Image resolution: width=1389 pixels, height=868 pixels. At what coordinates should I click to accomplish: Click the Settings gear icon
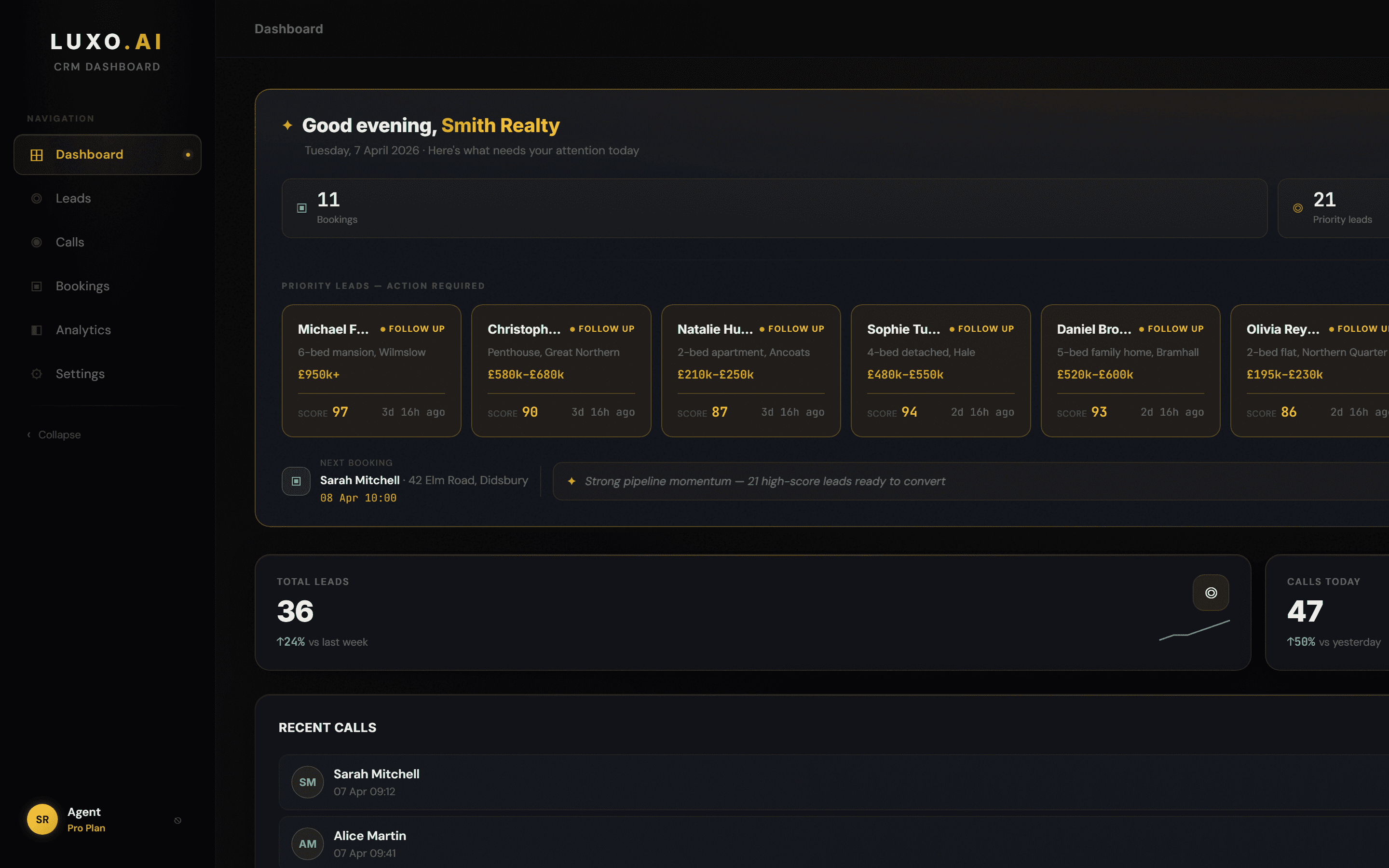pyautogui.click(x=37, y=374)
